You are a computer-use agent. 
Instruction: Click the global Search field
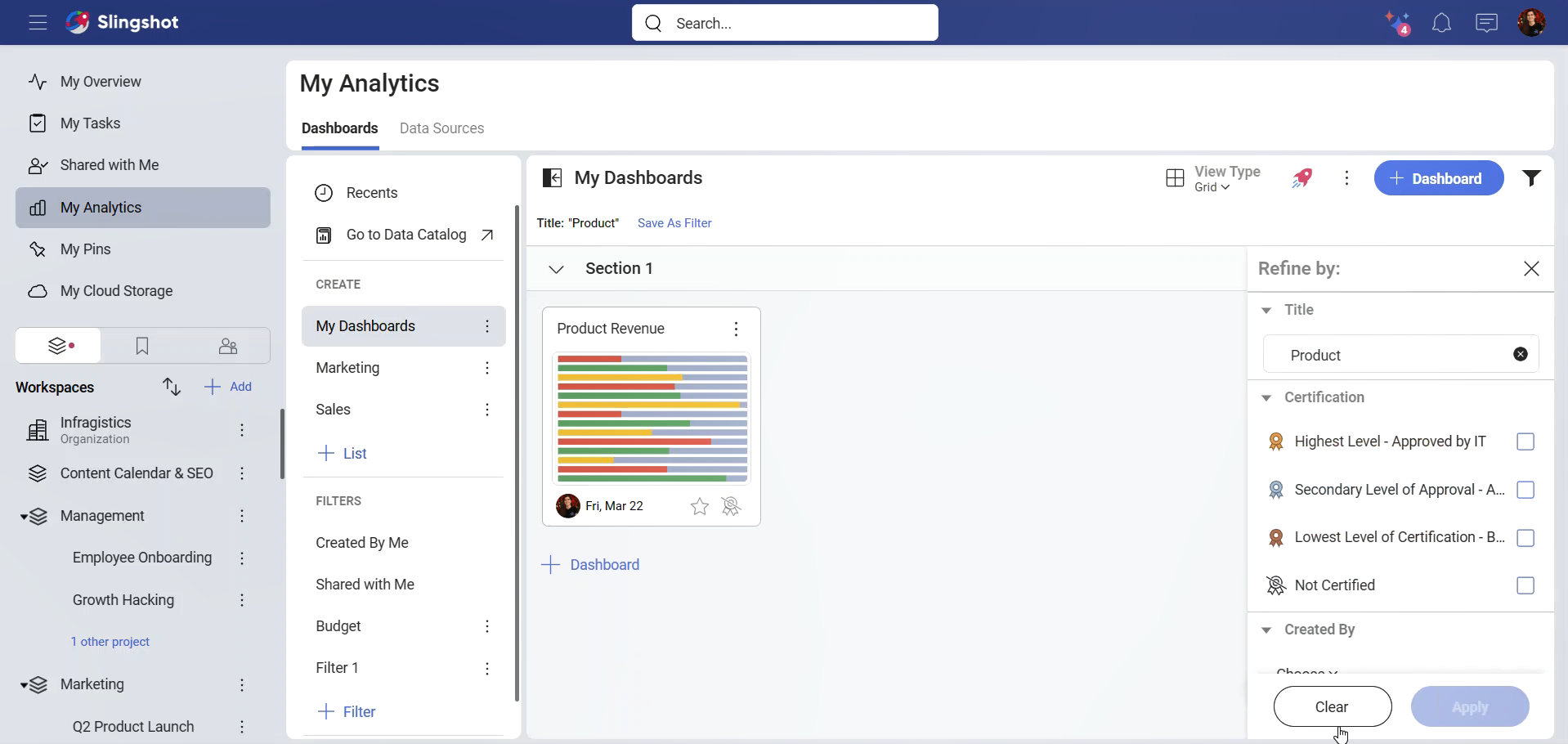click(785, 23)
